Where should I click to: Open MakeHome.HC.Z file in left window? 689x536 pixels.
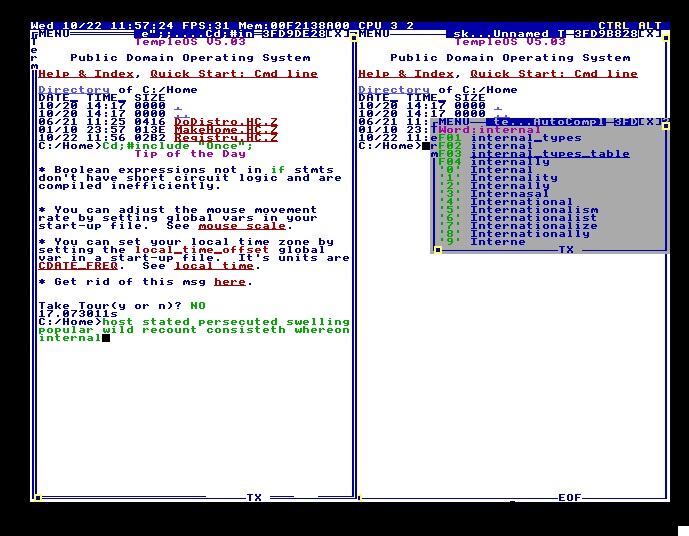click(226, 130)
